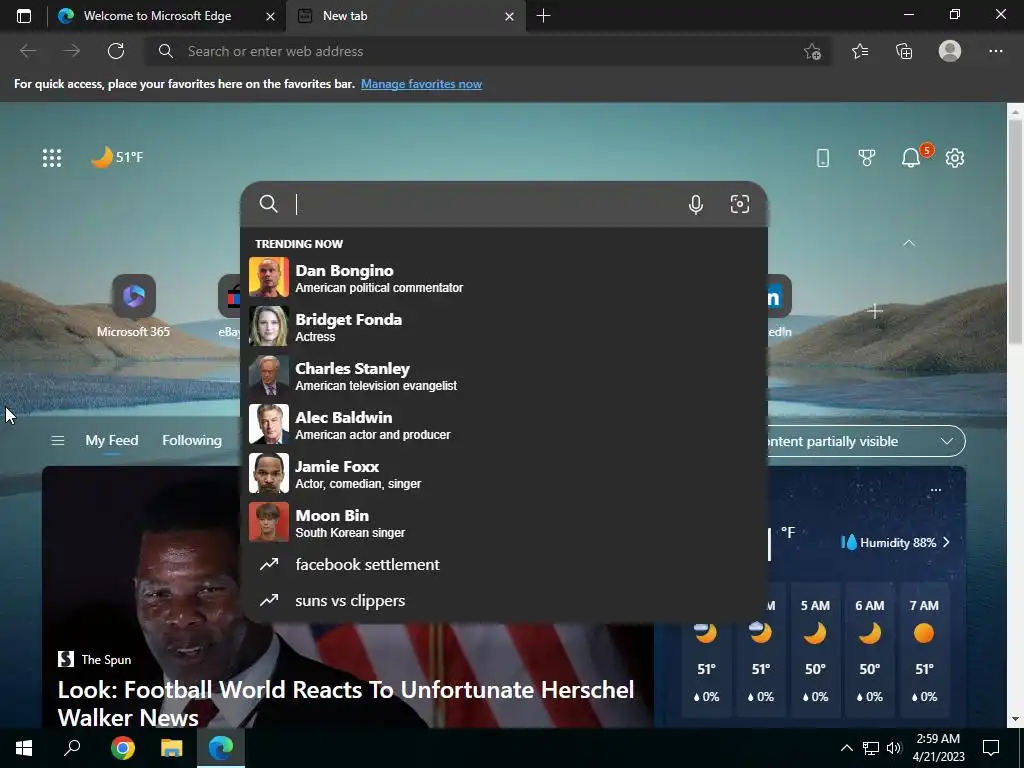Open Microsoft Rewards trophy icon
This screenshot has width=1024, height=768.
(x=867, y=157)
